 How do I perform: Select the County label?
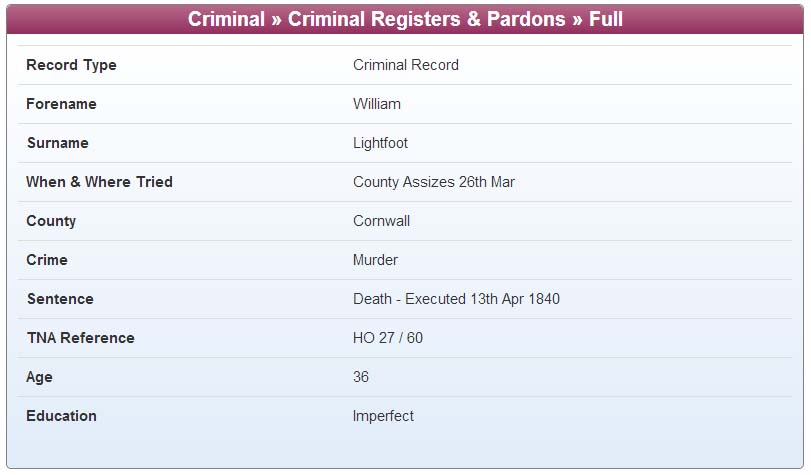51,221
